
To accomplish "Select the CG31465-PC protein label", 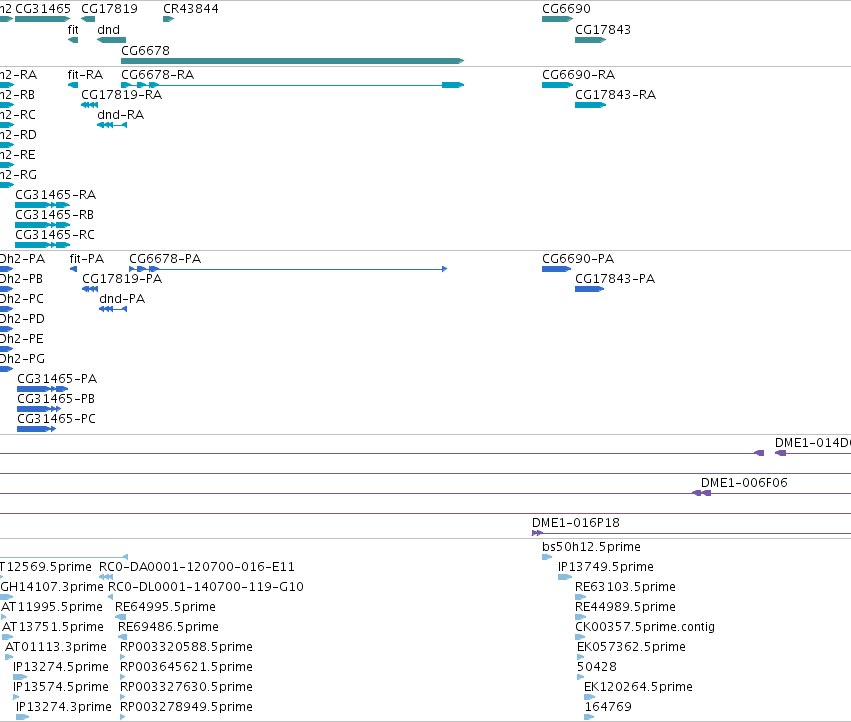I will pyautogui.click(x=56, y=419).
